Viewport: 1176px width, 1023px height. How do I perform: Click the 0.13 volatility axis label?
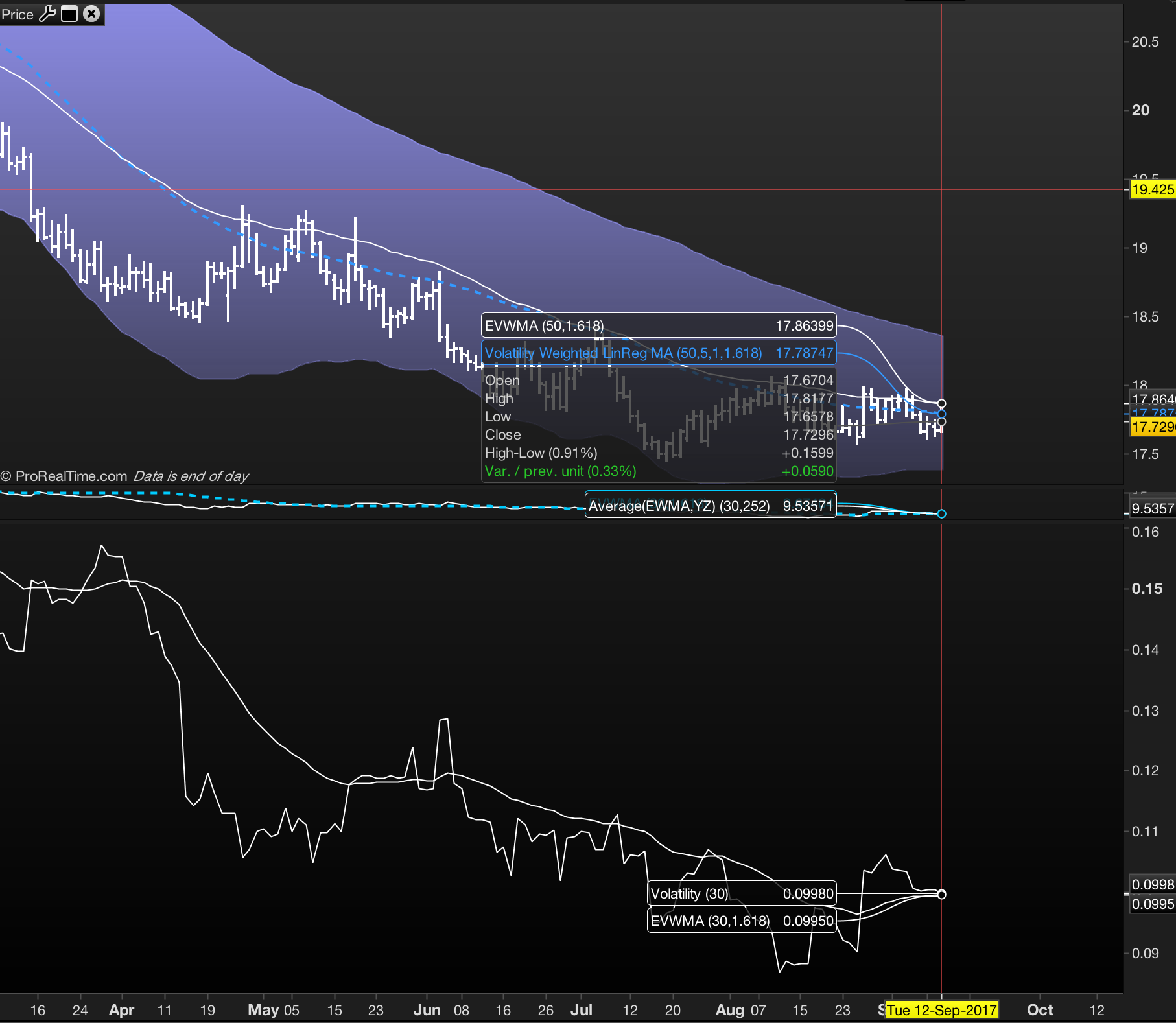pos(1145,711)
